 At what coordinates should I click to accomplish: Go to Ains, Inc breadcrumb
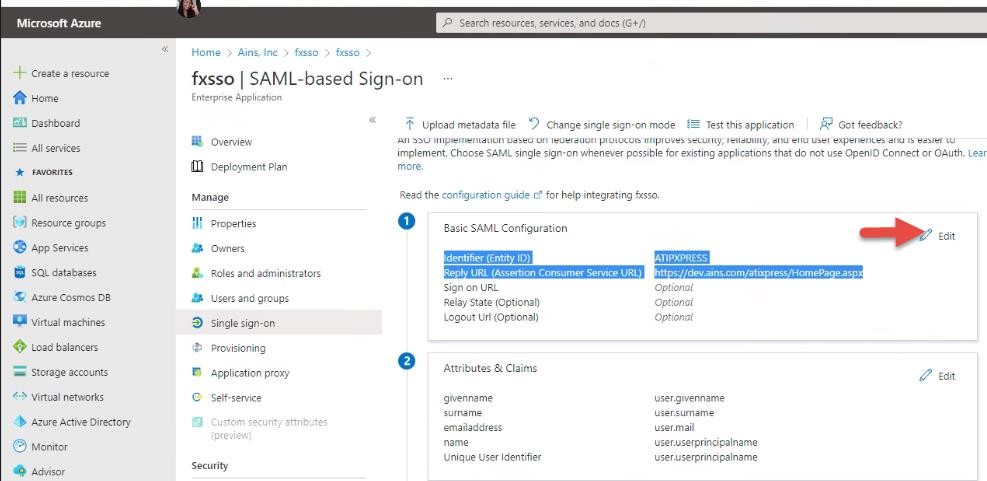click(257, 52)
